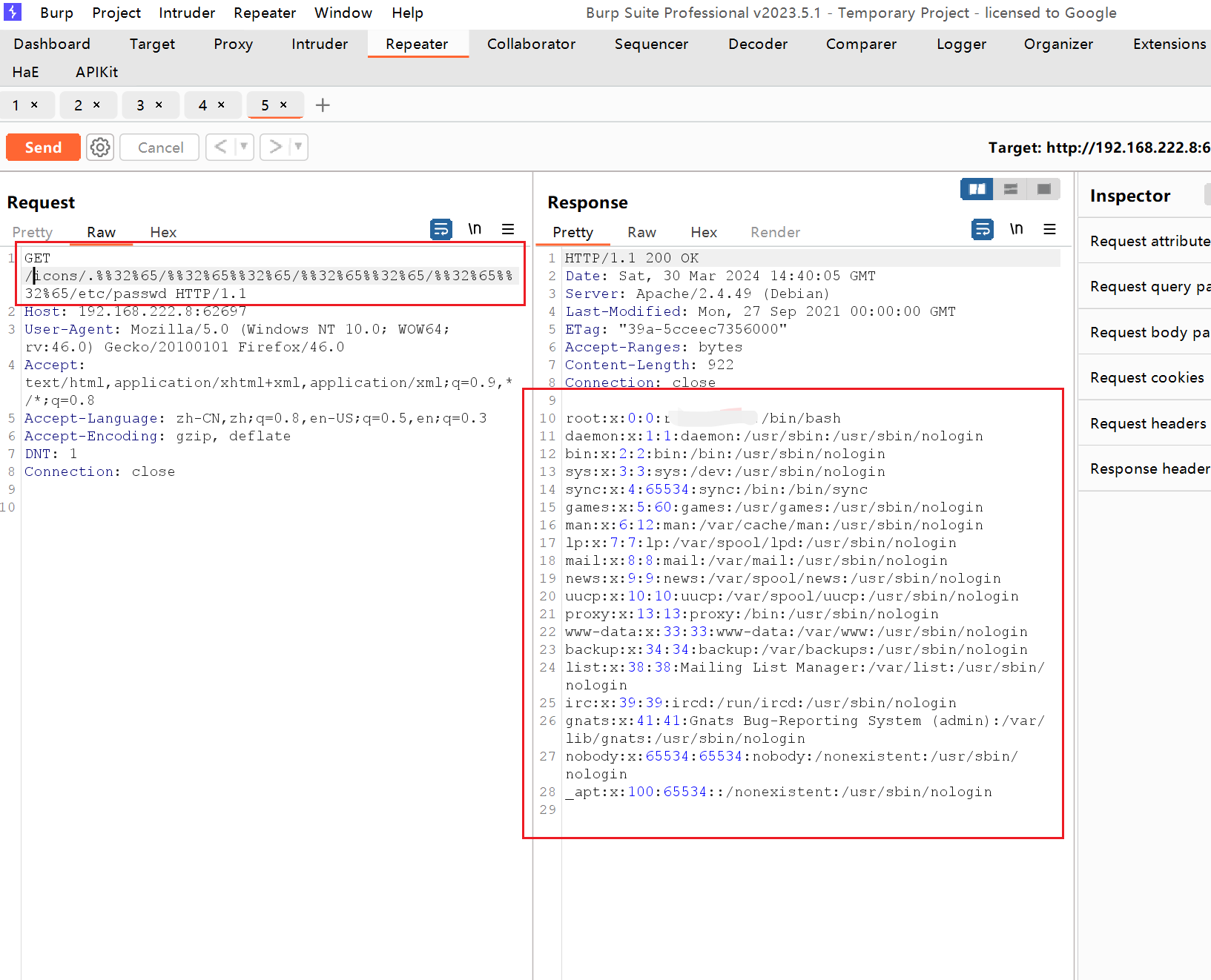Click the Cancel button
Screen dimensions: 1211x980
[x=160, y=148]
